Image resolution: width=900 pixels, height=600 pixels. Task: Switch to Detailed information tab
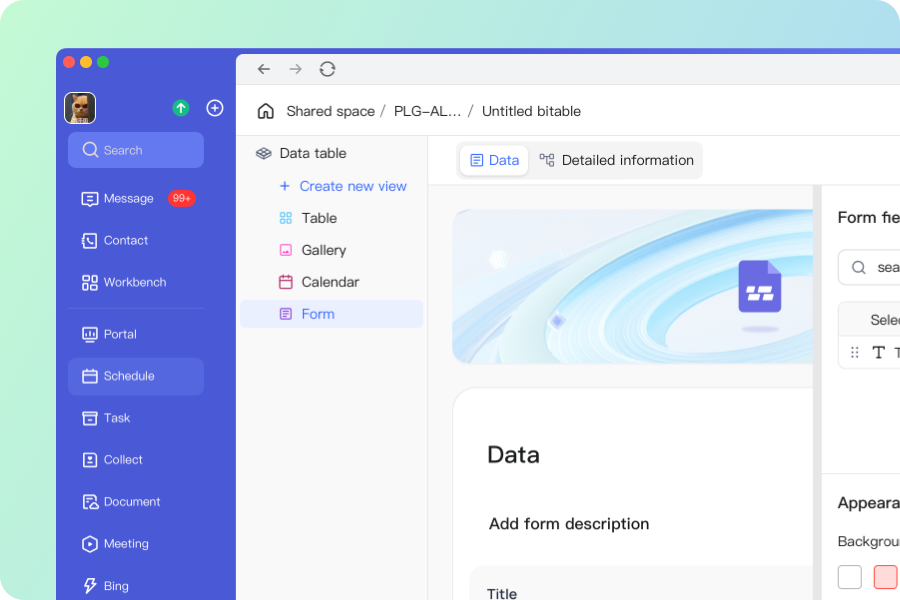pos(616,160)
